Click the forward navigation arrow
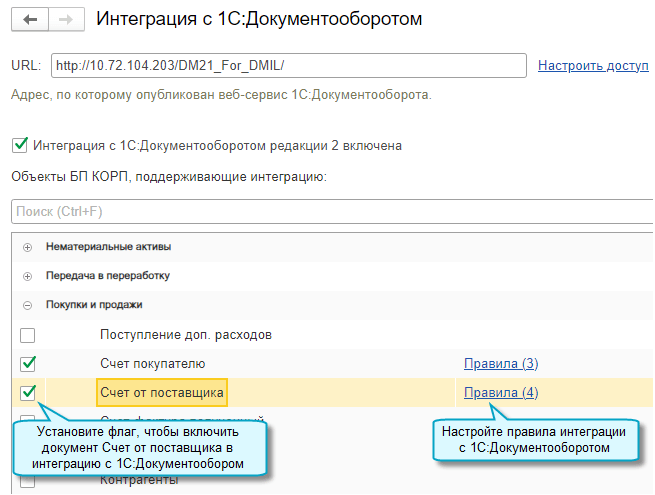Viewport: 655px width, 495px height. click(64, 19)
